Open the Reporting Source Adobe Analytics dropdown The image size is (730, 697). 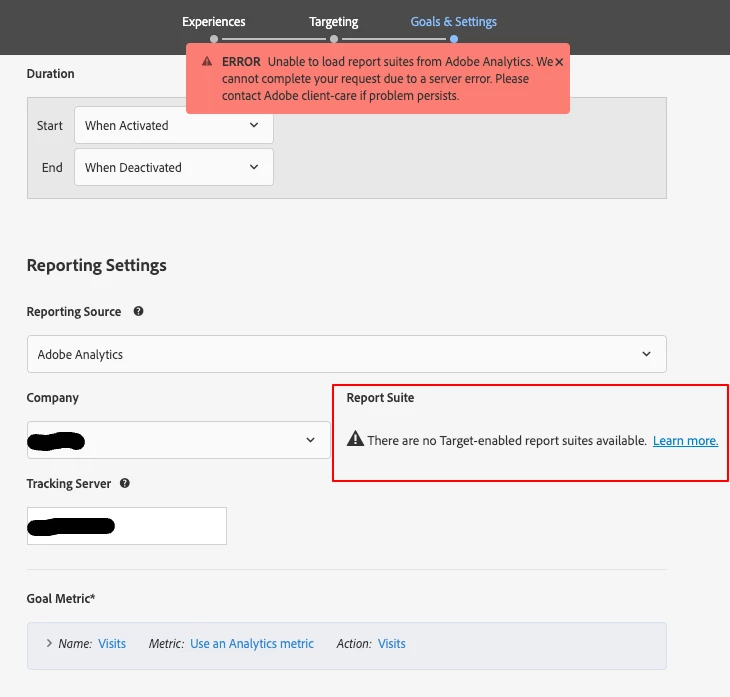point(347,354)
